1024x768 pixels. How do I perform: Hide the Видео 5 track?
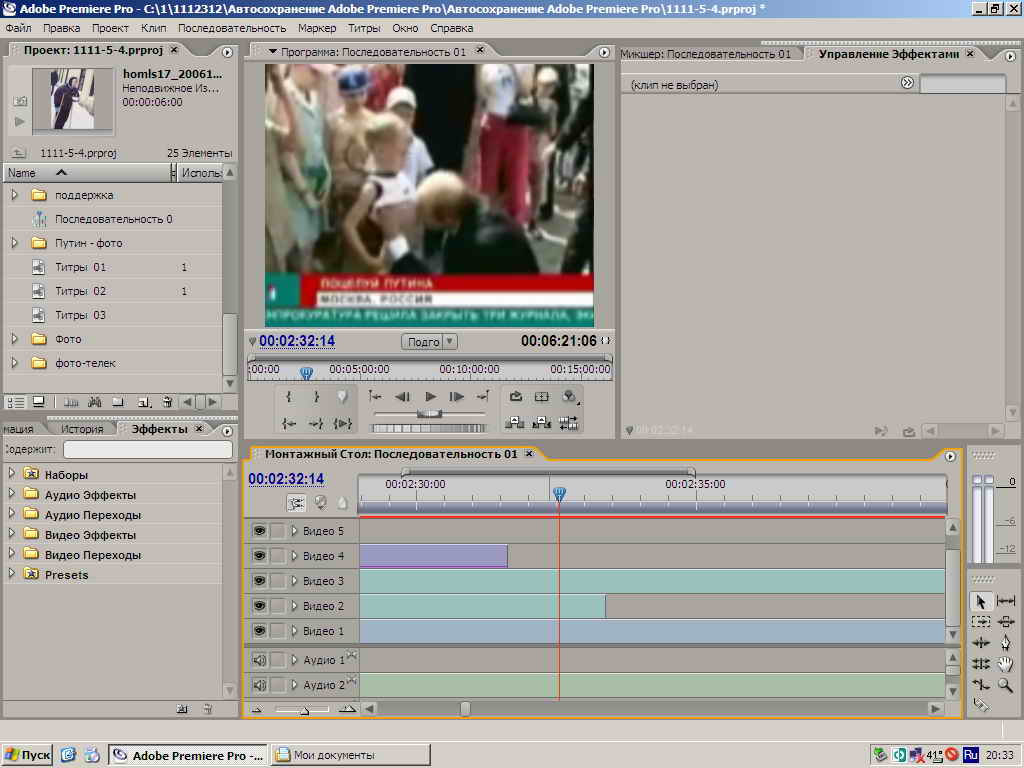(259, 531)
